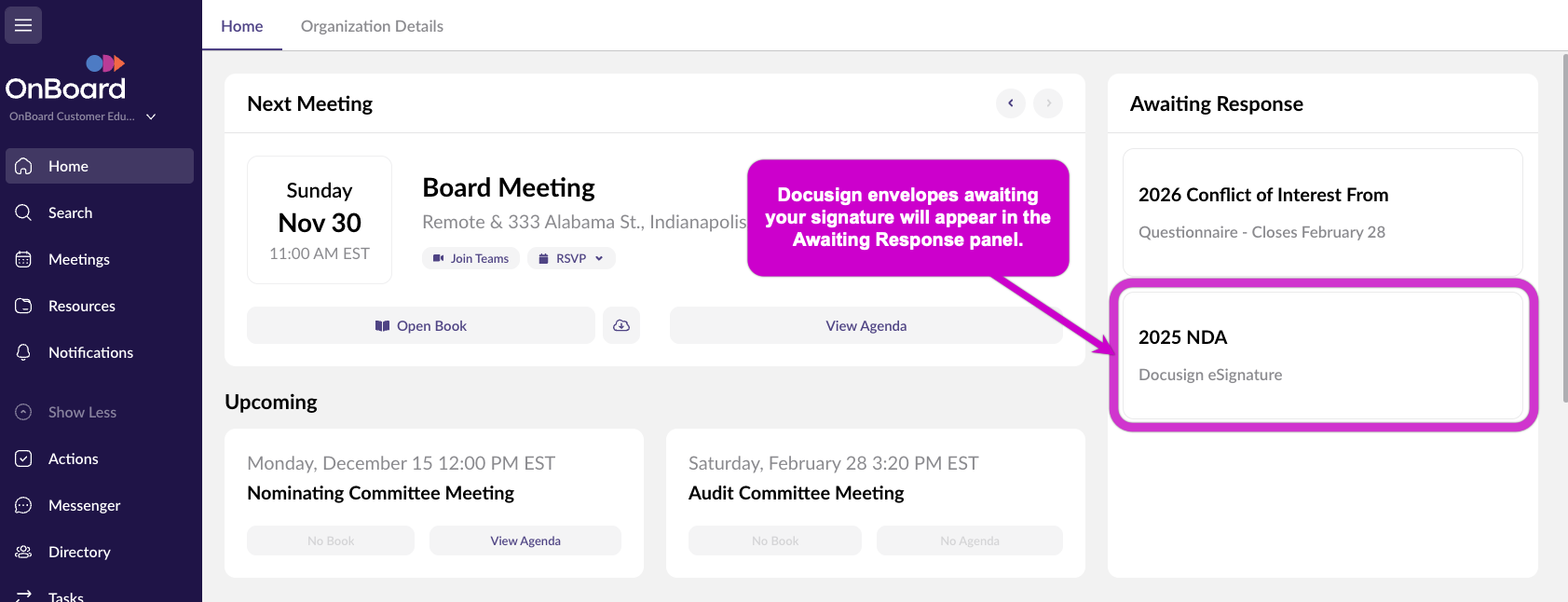Join the meeting via Join Teams
This screenshot has width=1568, height=602.
click(x=470, y=258)
